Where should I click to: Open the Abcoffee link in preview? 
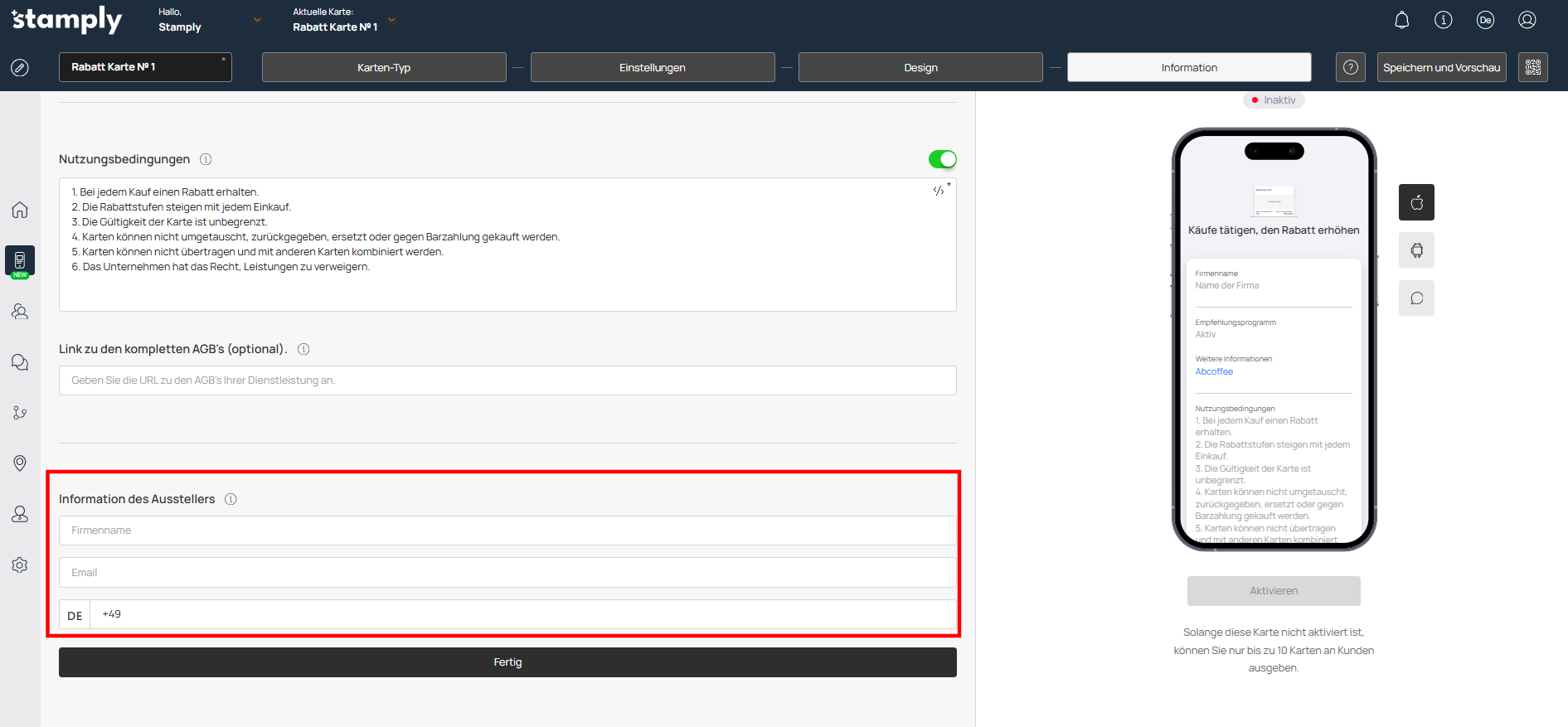pyautogui.click(x=1214, y=371)
